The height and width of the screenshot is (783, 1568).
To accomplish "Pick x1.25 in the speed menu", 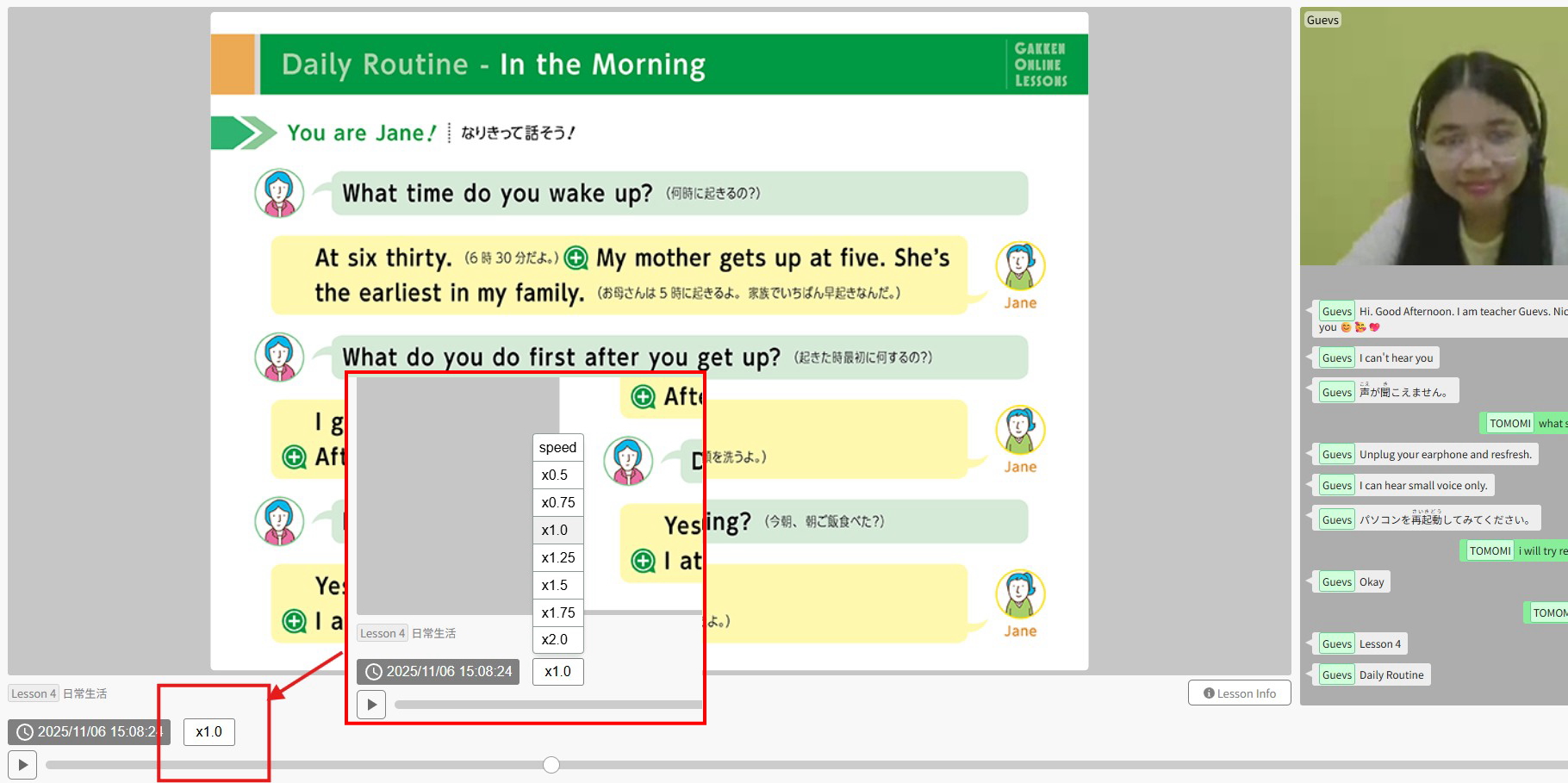I will 557,557.
